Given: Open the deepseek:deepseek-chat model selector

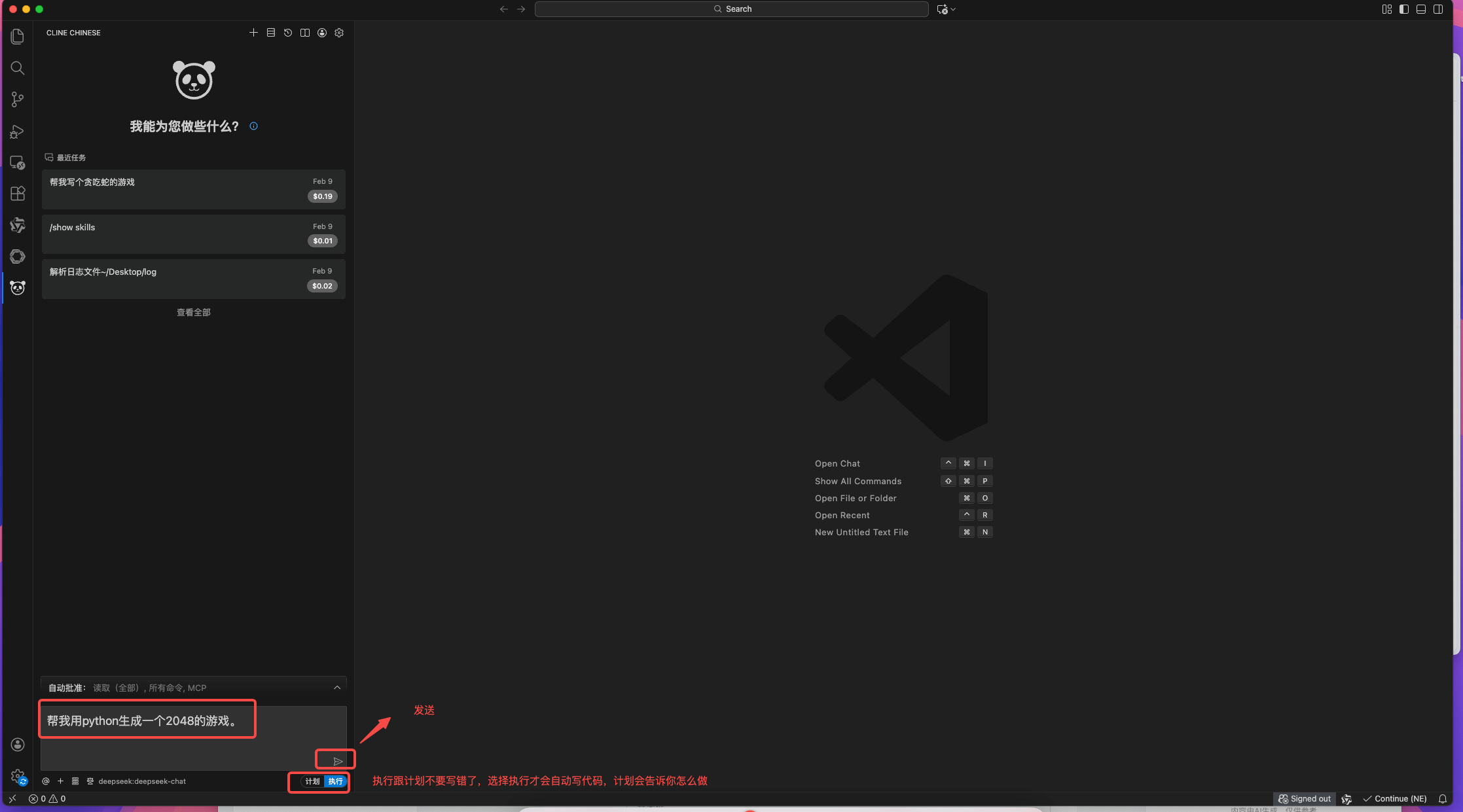Looking at the screenshot, I should [142, 781].
